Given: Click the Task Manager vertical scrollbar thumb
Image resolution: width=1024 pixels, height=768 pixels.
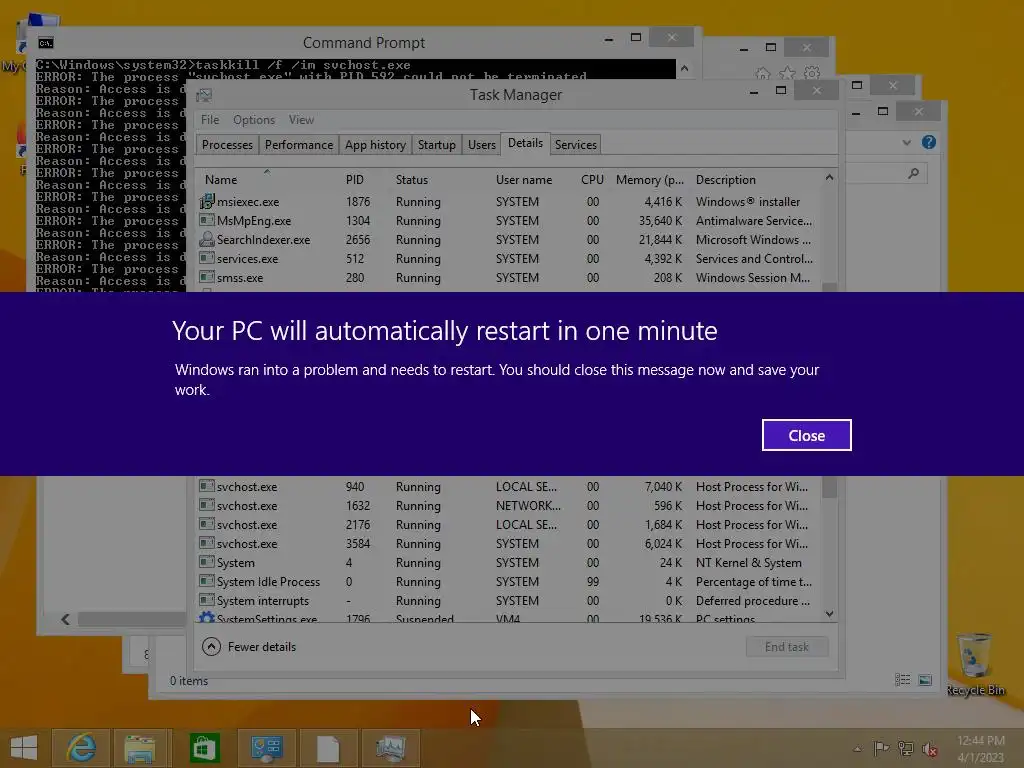Looking at the screenshot, I should 829,487.
